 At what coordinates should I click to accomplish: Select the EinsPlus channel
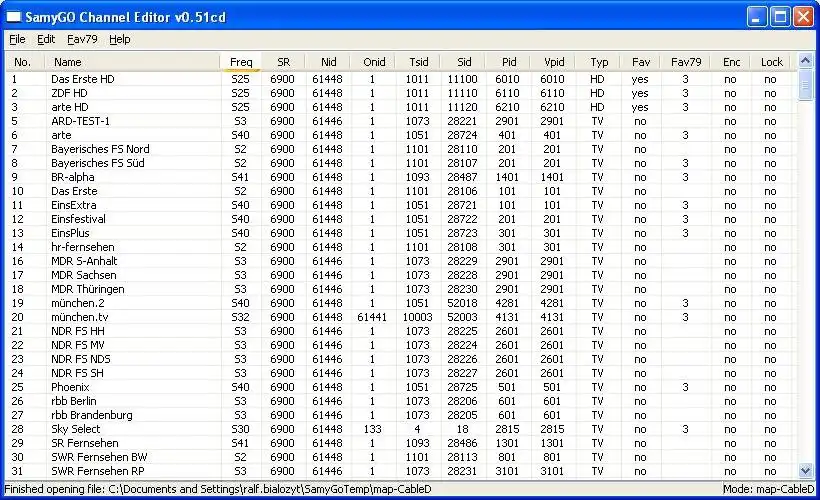(x=70, y=233)
